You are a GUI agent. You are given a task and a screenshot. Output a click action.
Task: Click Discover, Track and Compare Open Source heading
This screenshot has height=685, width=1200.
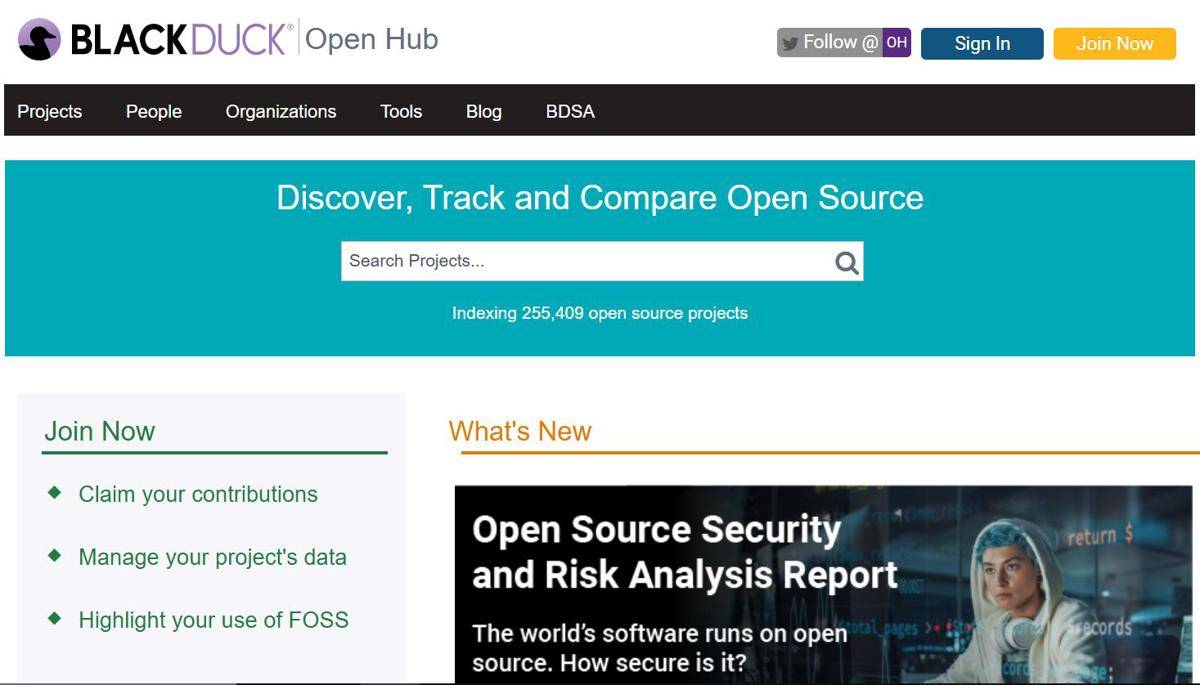tap(600, 197)
